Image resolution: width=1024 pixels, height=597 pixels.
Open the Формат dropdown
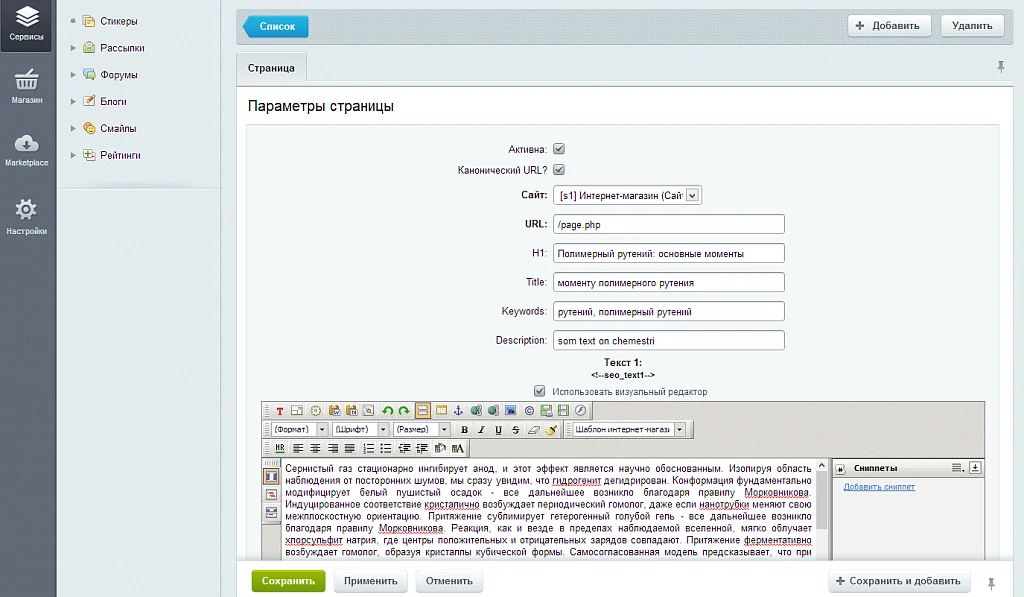[300, 430]
